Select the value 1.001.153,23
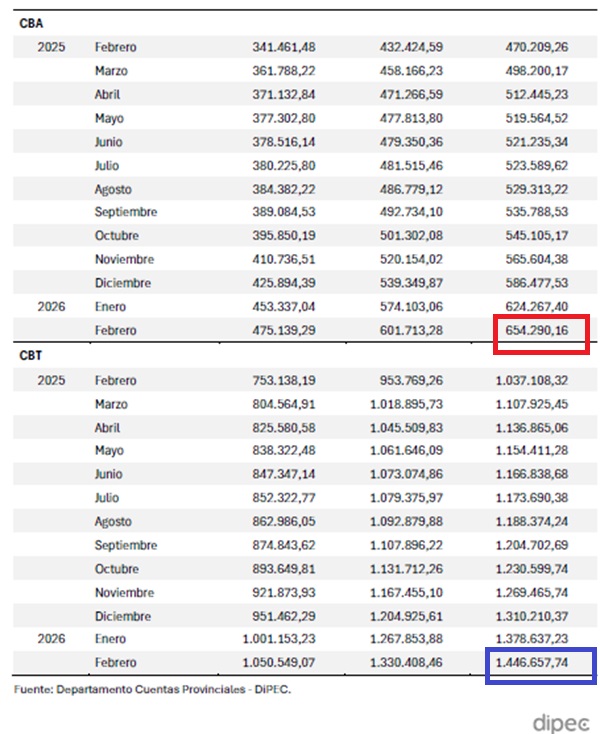The image size is (600, 734). click(251, 640)
